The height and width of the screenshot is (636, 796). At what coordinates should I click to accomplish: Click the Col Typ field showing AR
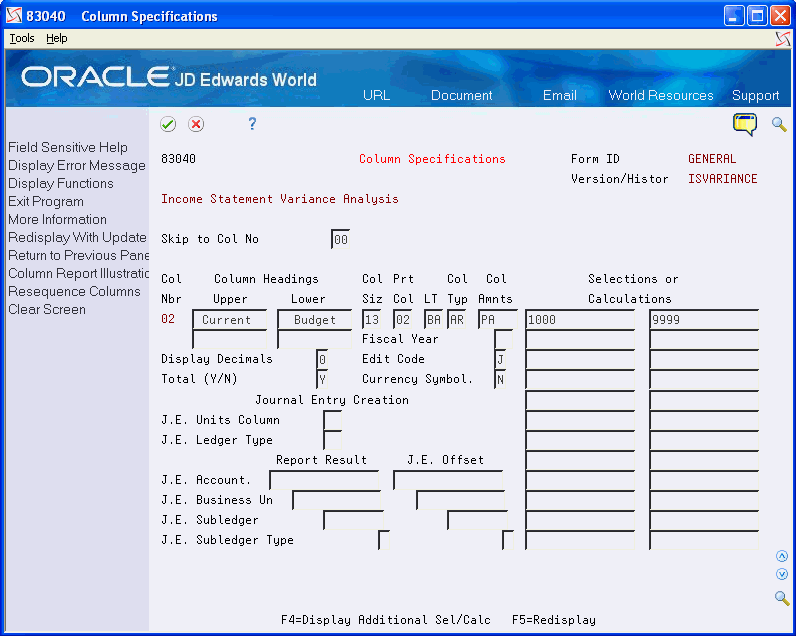point(456,319)
